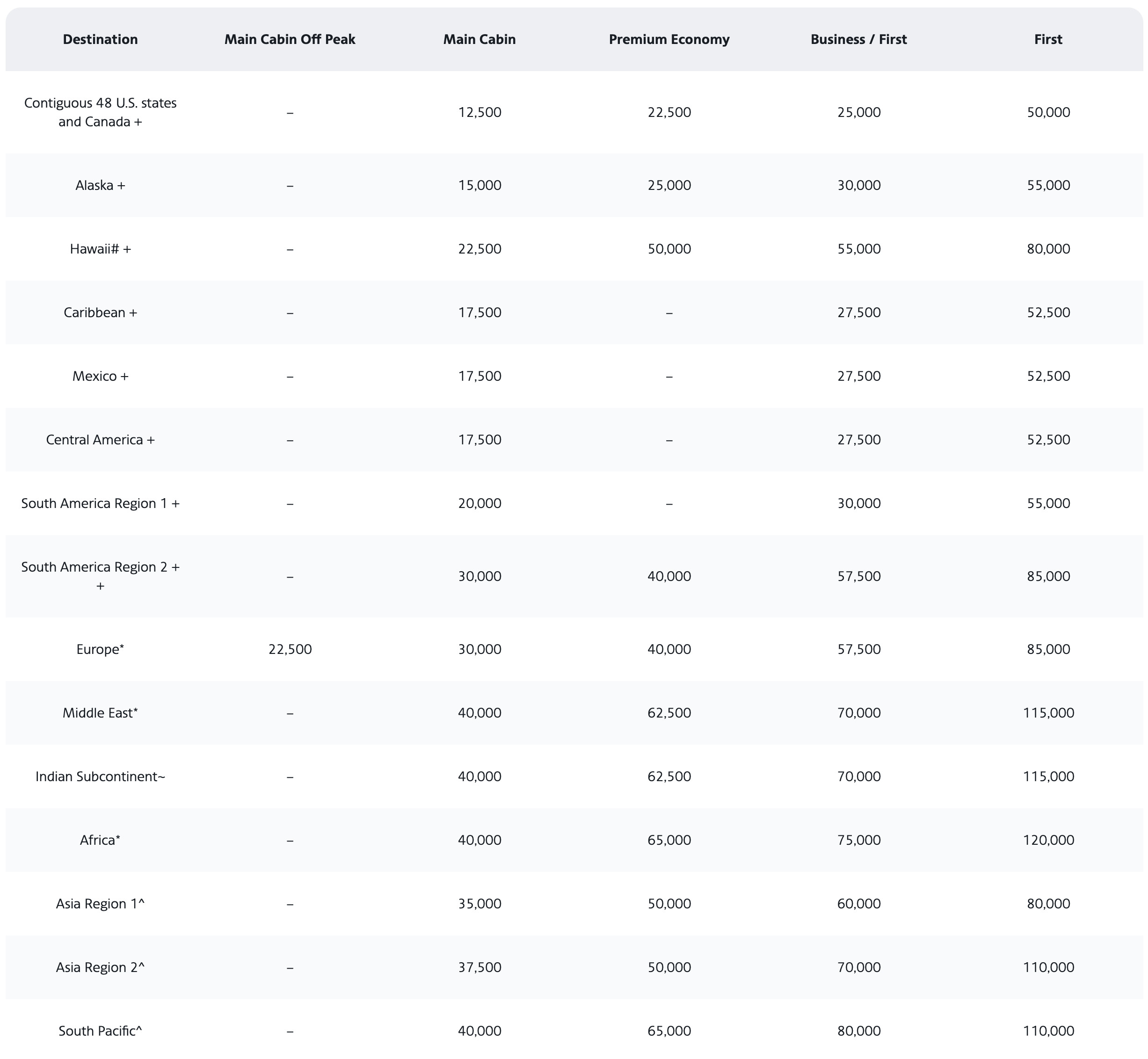Image resolution: width=1148 pixels, height=1059 pixels.
Task: Select South Pacific^ Business value 80,000
Action: [x=858, y=1031]
